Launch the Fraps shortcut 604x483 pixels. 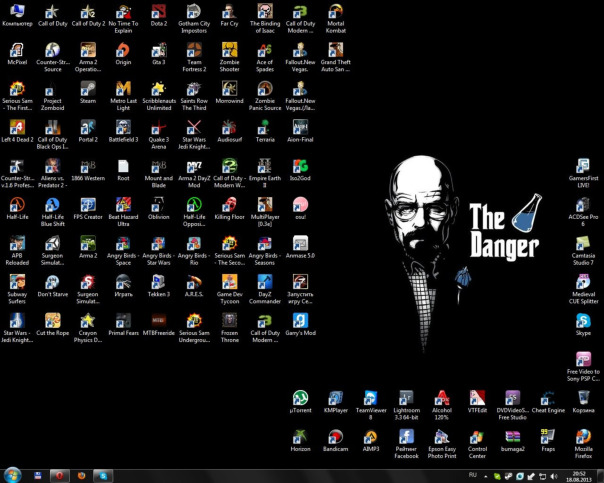click(548, 441)
